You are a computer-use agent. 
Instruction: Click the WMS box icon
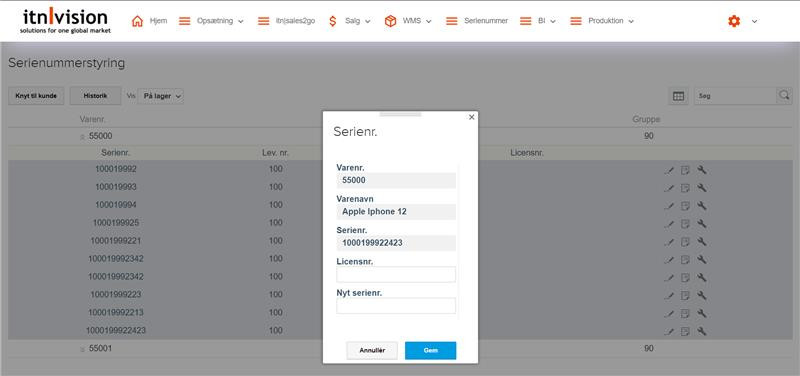tap(390, 21)
